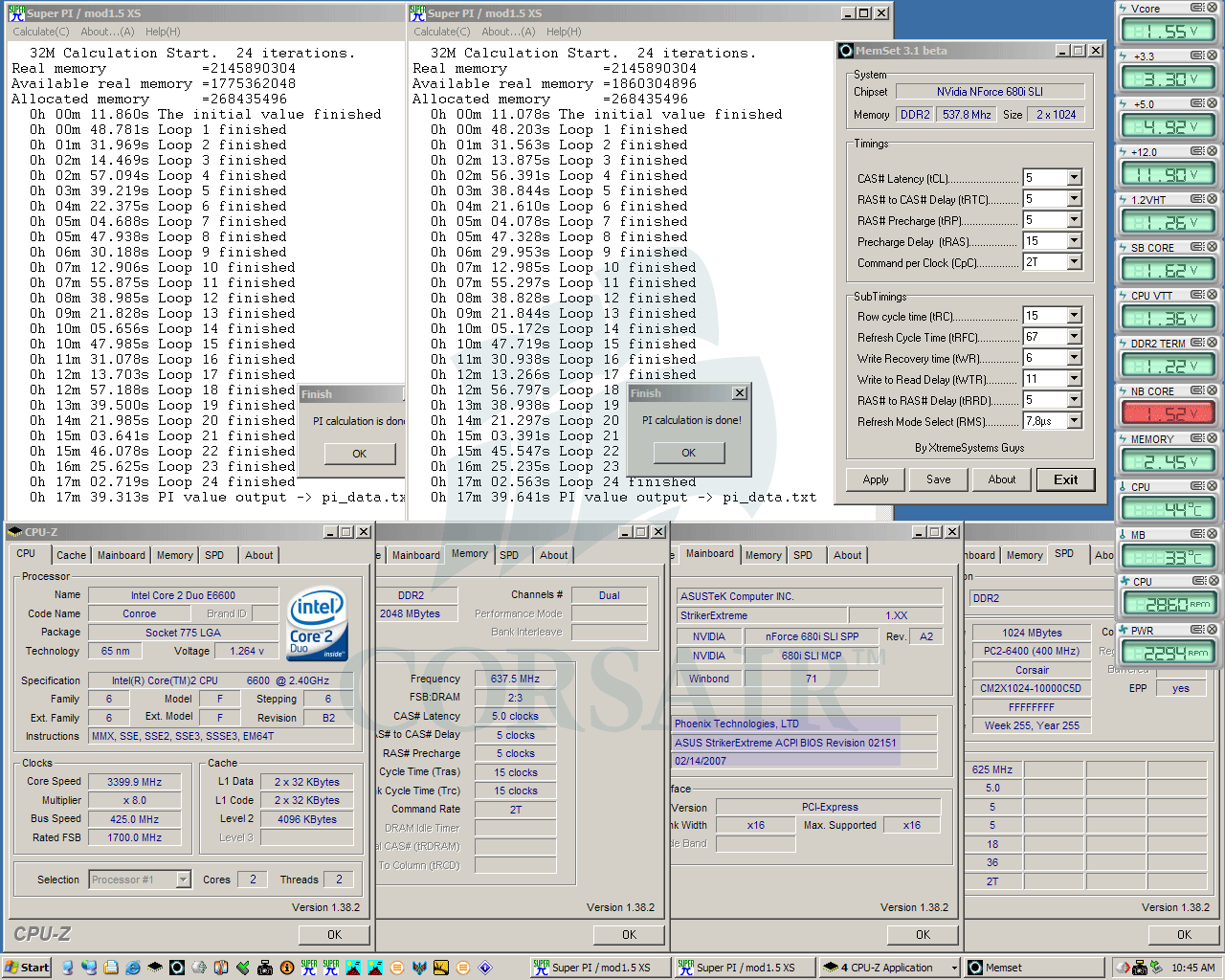Image resolution: width=1225 pixels, height=980 pixels.
Task: Open Command per Clock dropdown
Action: [1074, 262]
